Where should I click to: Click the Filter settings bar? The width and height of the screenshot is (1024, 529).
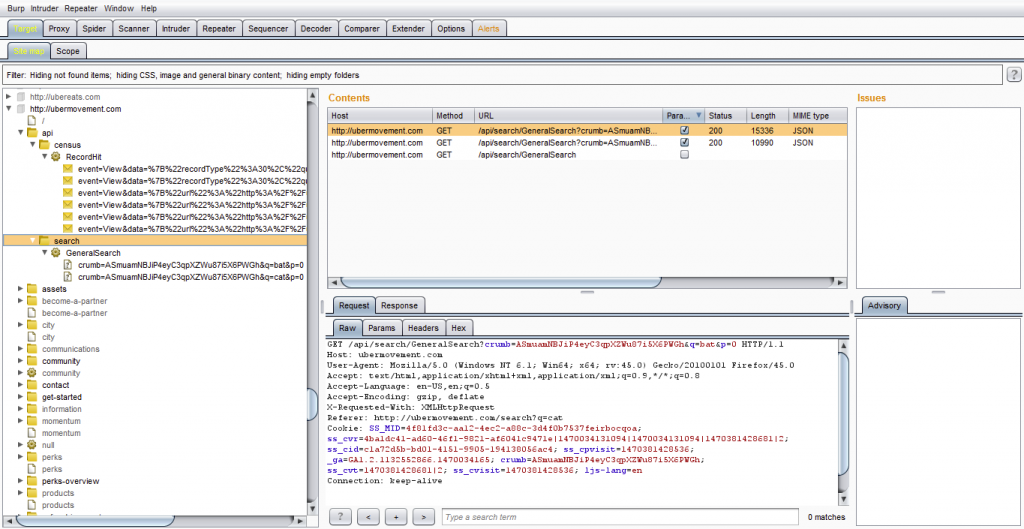pyautogui.click(x=502, y=75)
